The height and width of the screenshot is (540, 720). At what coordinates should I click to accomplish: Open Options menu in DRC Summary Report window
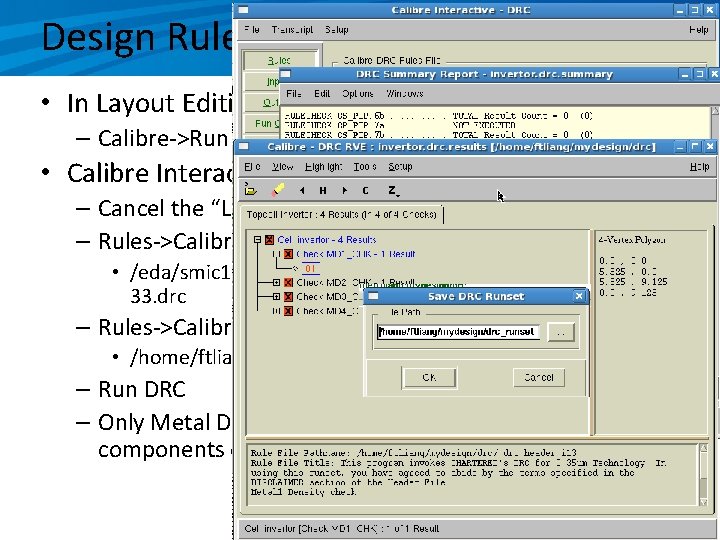click(x=357, y=94)
